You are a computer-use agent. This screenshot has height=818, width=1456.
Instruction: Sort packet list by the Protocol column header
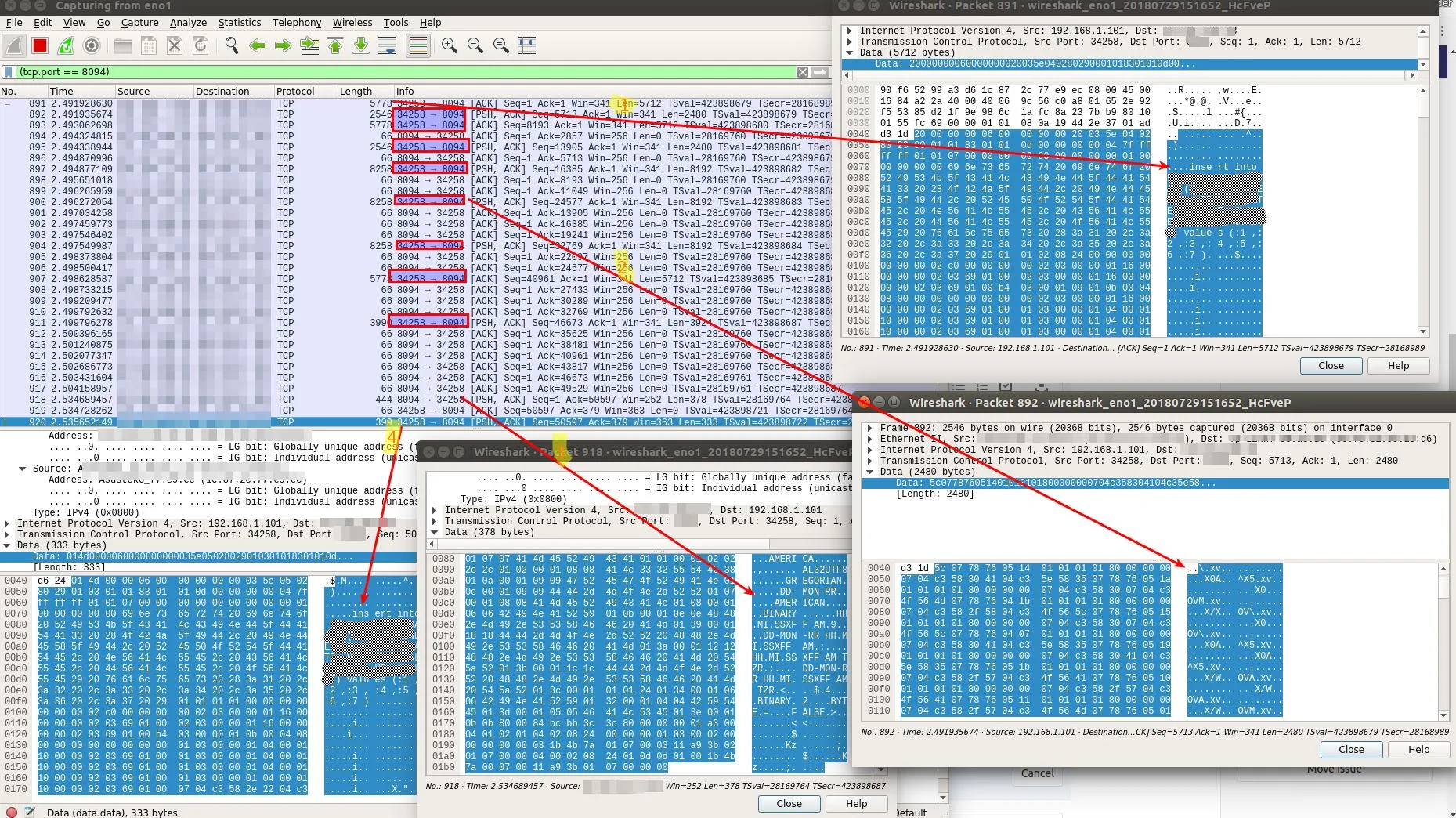pyautogui.click(x=305, y=92)
